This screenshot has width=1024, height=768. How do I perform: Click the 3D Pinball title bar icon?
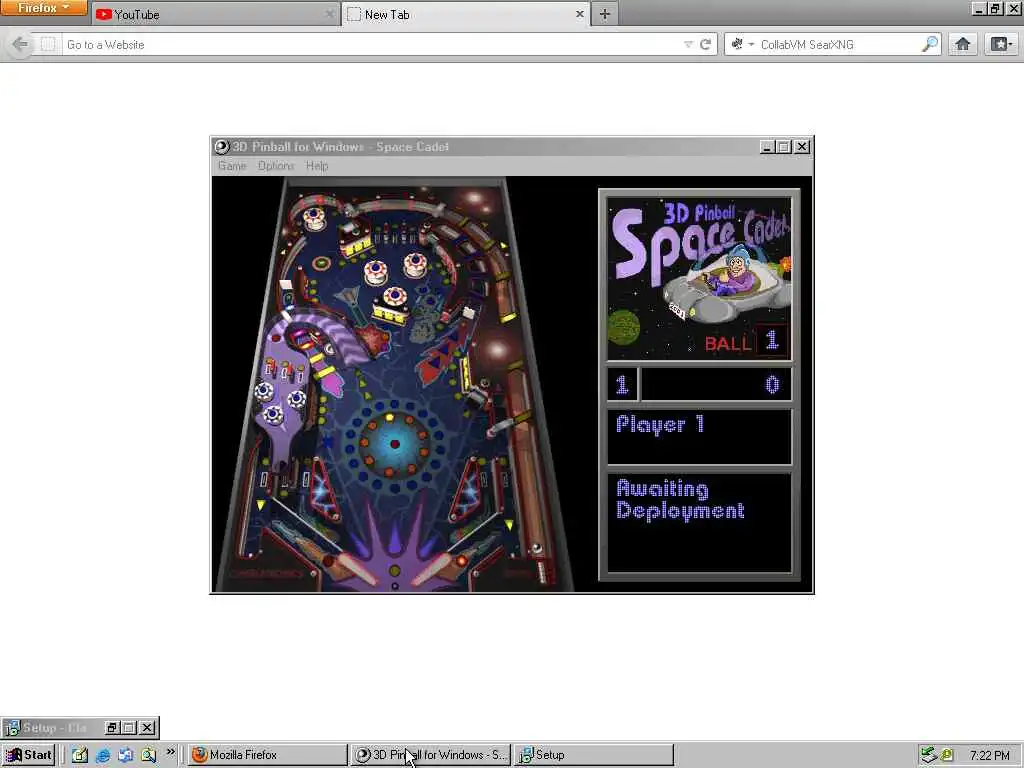click(x=222, y=146)
